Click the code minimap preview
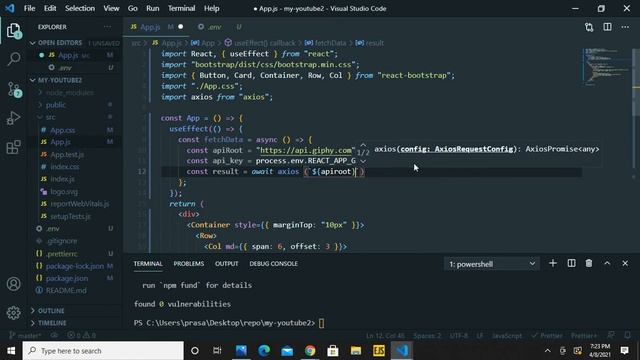 pyautogui.click(x=606, y=67)
